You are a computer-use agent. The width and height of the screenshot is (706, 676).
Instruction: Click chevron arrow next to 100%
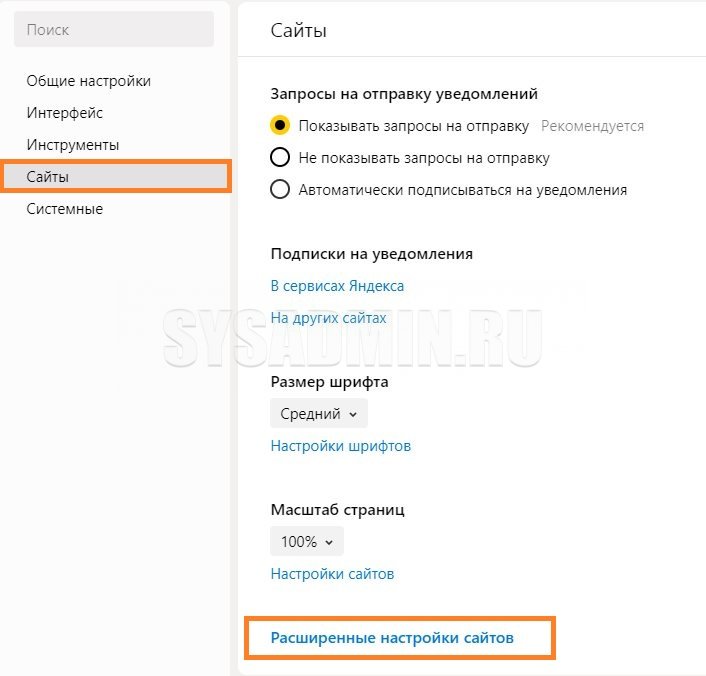[328, 543]
